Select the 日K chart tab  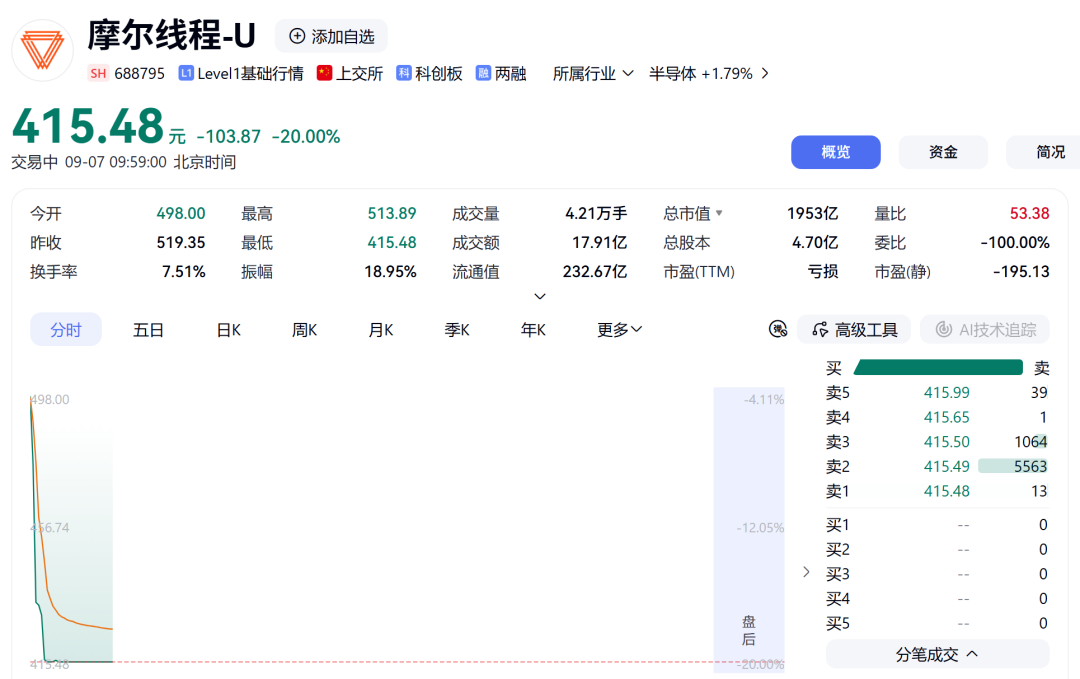point(229,330)
